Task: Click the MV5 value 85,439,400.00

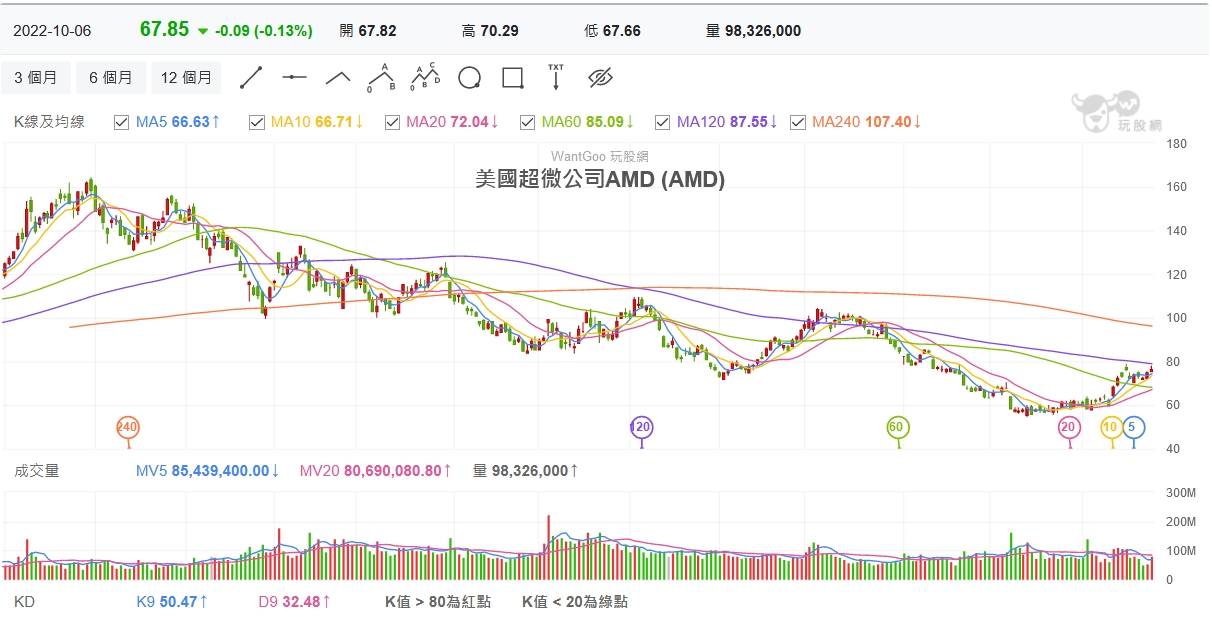Action: pos(220,470)
